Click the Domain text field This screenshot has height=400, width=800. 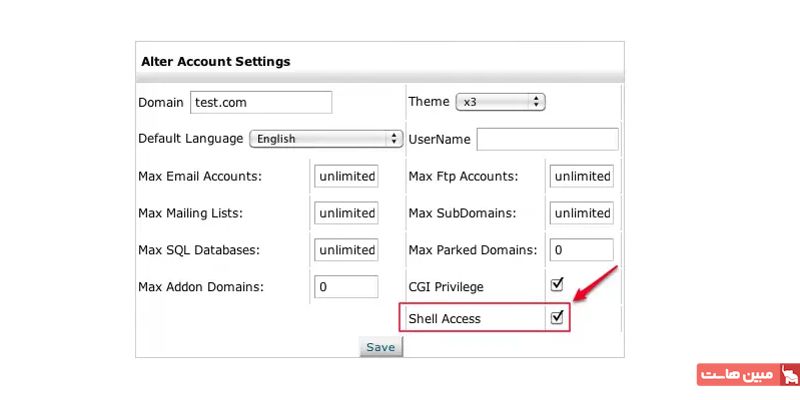pos(260,102)
